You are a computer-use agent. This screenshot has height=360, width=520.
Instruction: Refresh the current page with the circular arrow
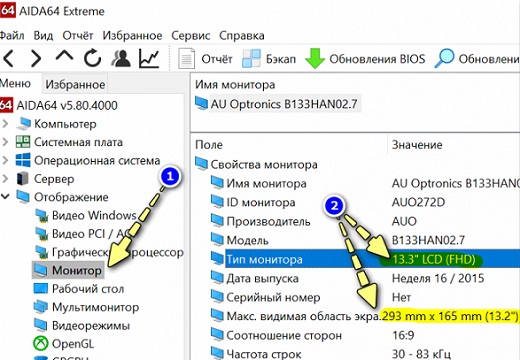coord(92,58)
